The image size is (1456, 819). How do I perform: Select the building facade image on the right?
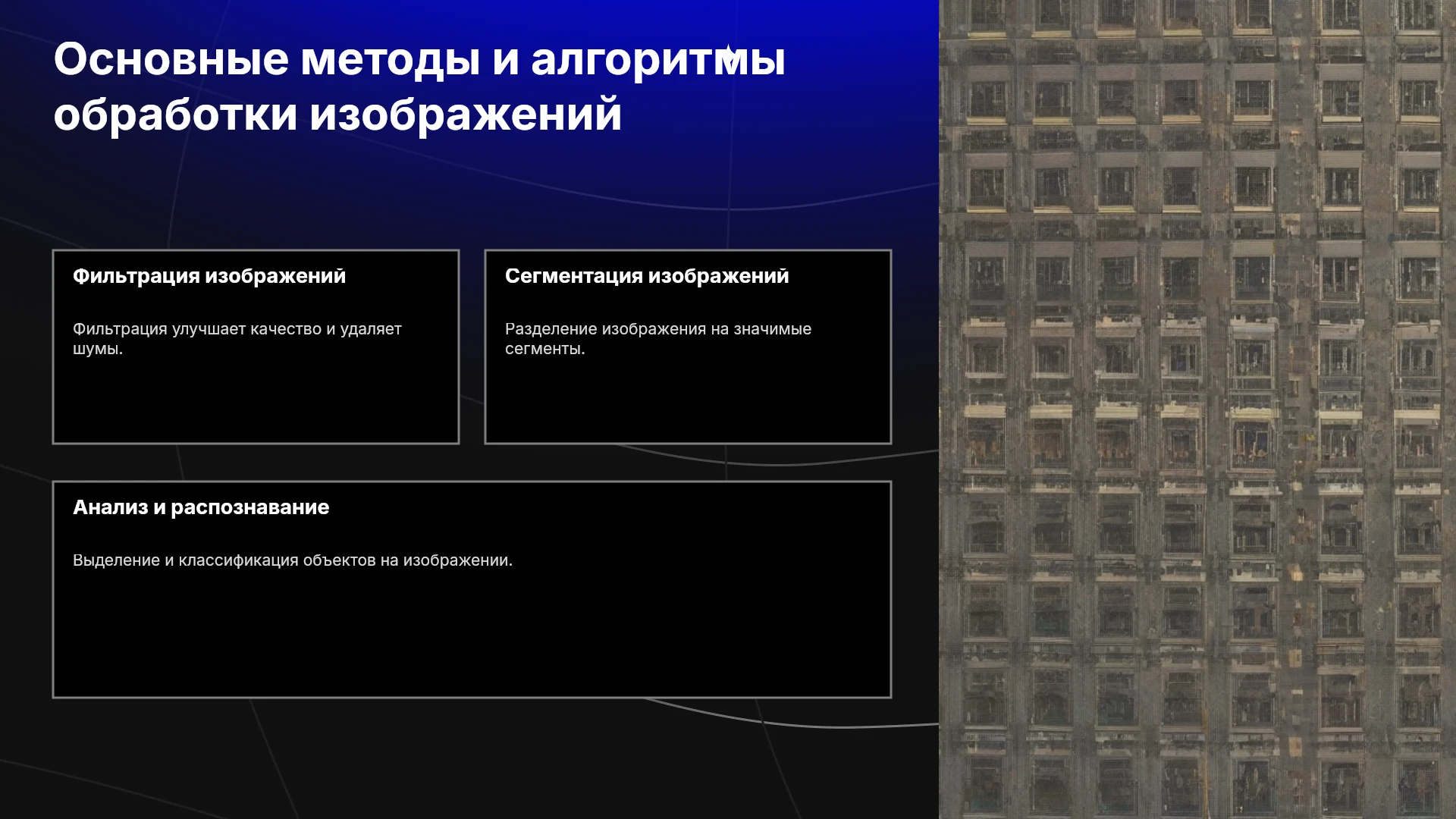click(1197, 409)
